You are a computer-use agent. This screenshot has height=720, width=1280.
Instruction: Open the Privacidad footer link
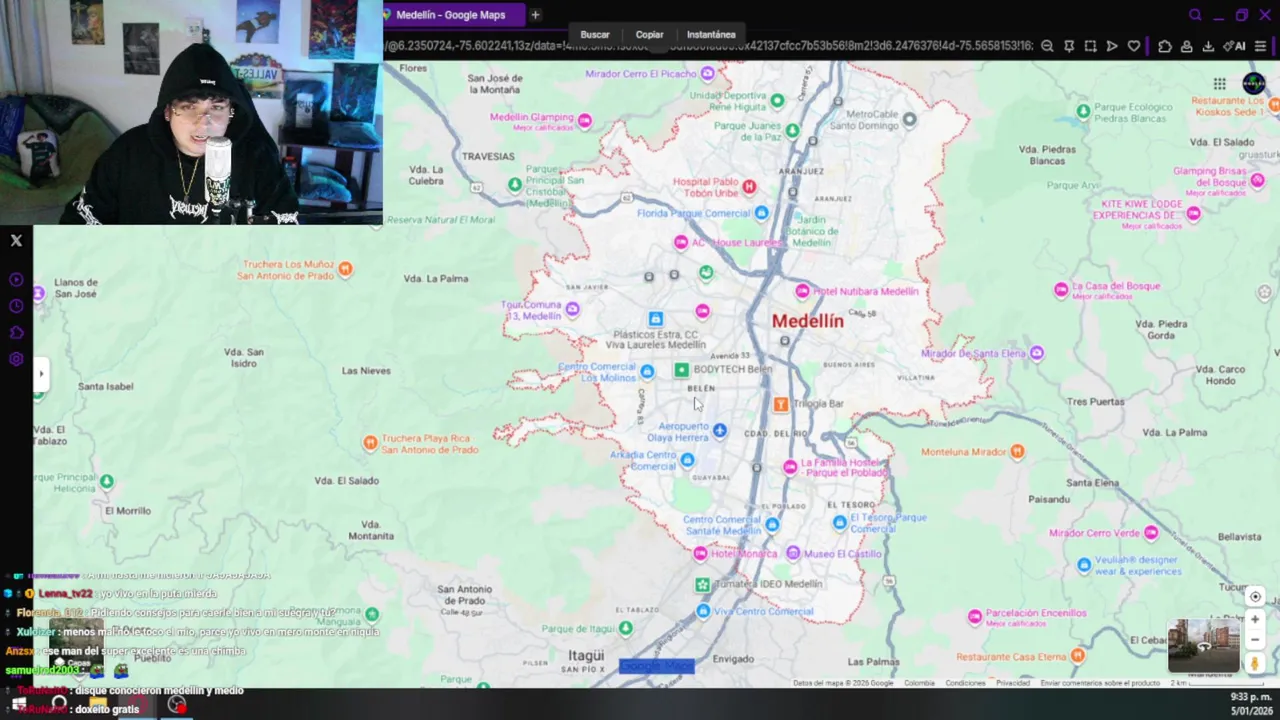tap(1013, 683)
